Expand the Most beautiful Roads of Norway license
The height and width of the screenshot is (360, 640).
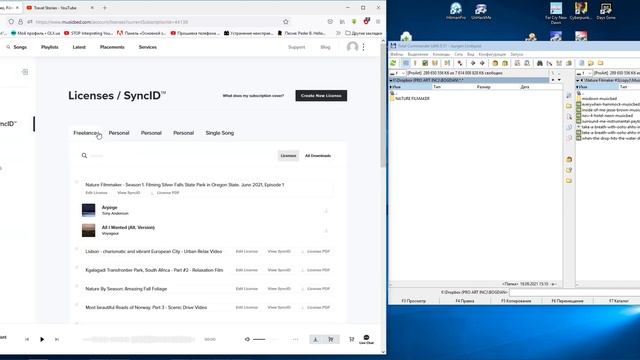pos(77,305)
